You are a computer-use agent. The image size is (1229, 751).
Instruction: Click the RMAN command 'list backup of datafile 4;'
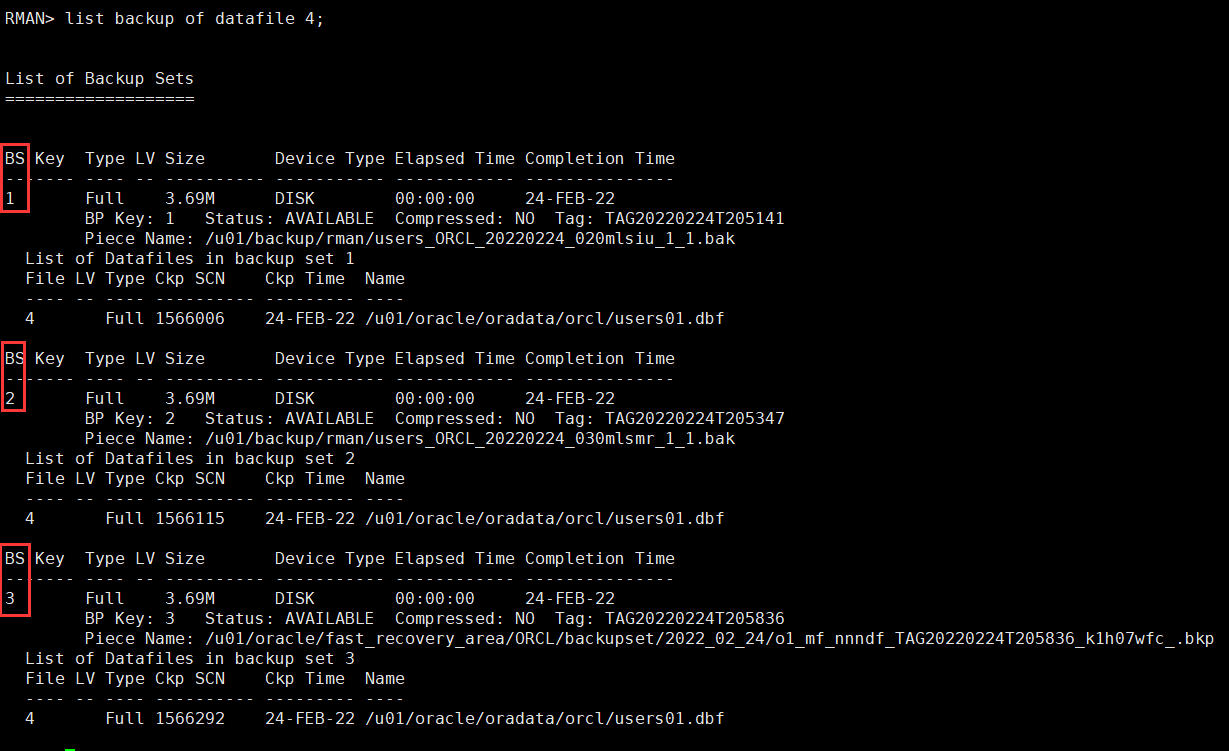point(195,18)
